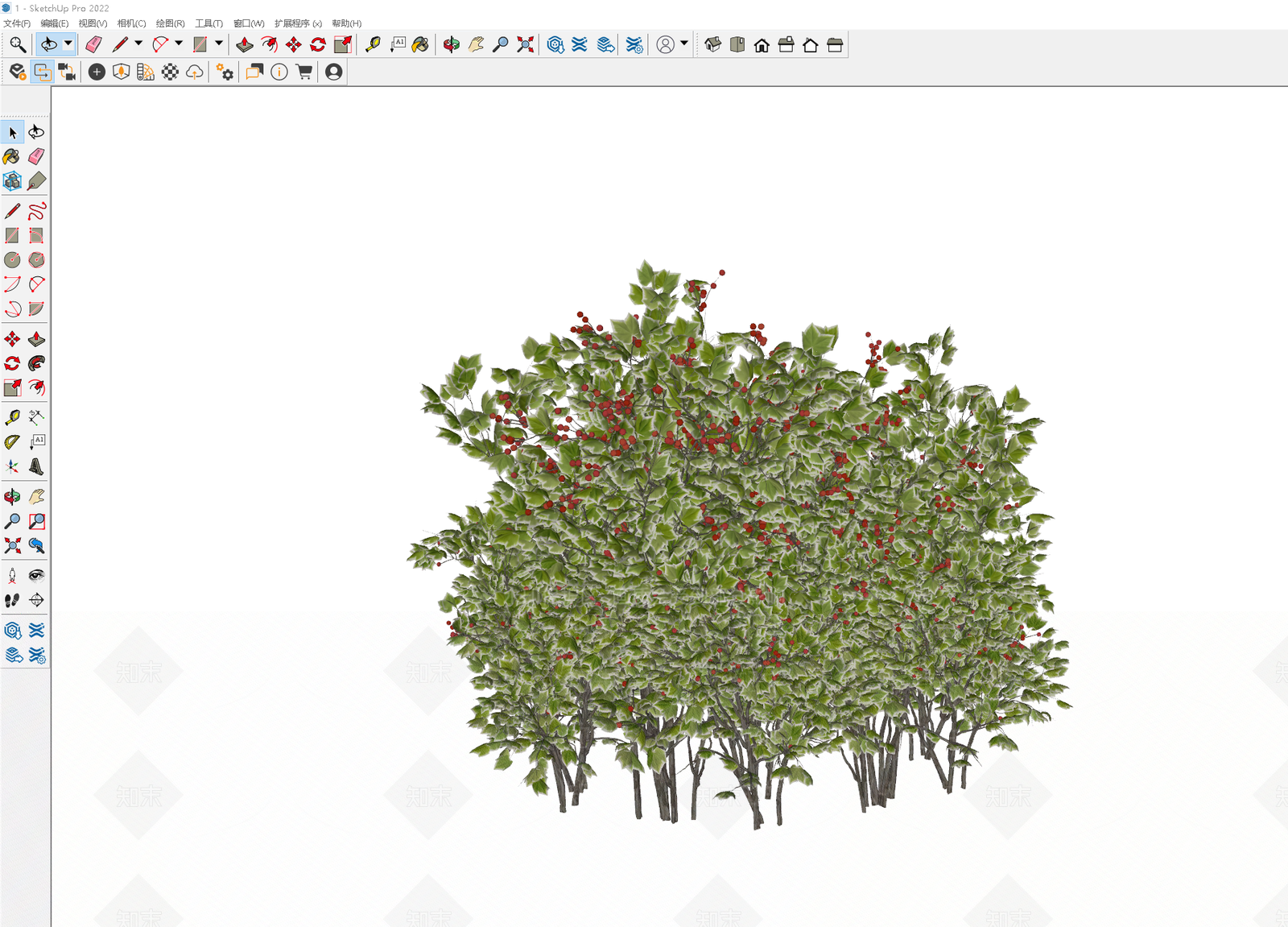The height and width of the screenshot is (927, 1288).
Task: Activate the Axes tool
Action: [x=13, y=466]
